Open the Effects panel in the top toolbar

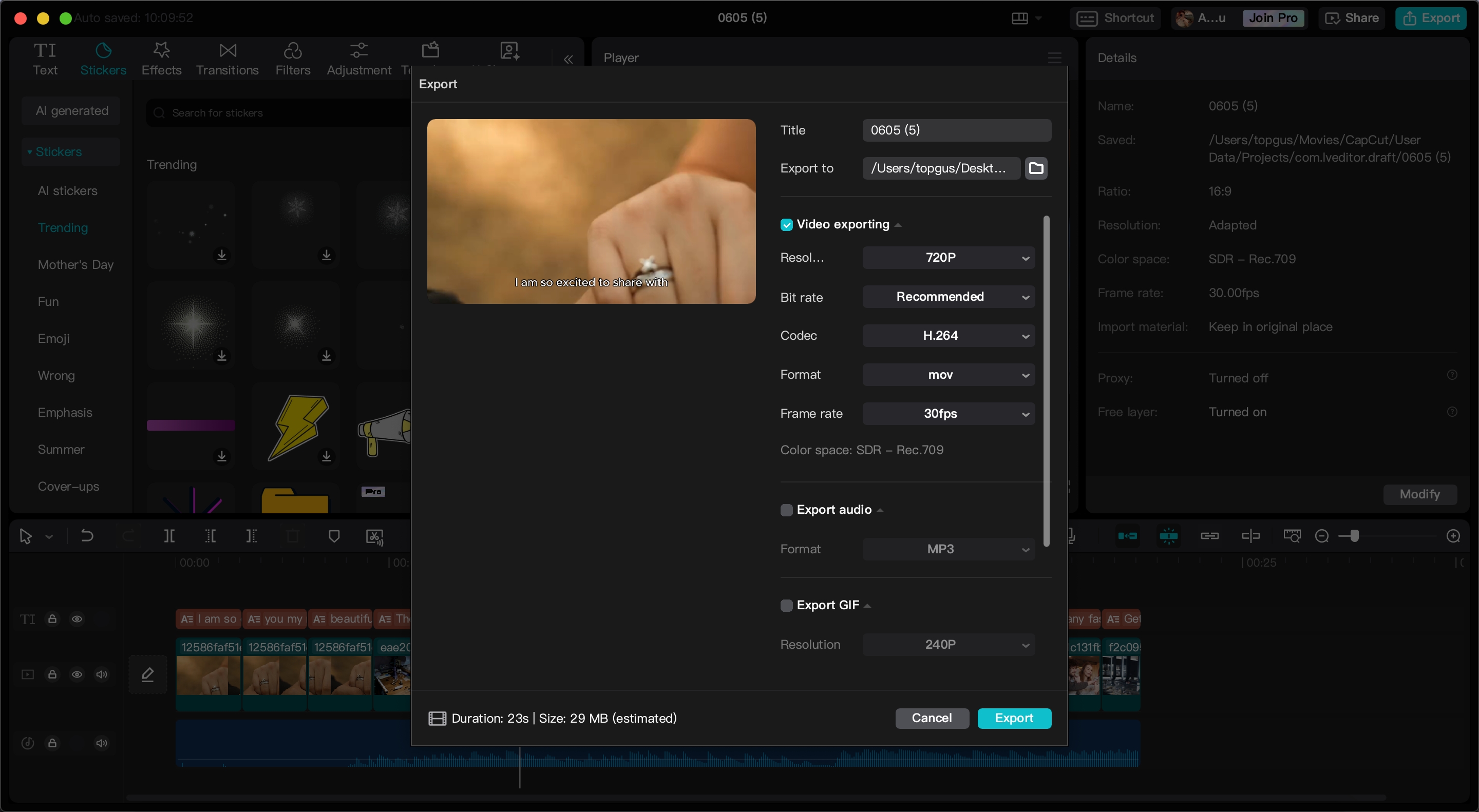[161, 57]
